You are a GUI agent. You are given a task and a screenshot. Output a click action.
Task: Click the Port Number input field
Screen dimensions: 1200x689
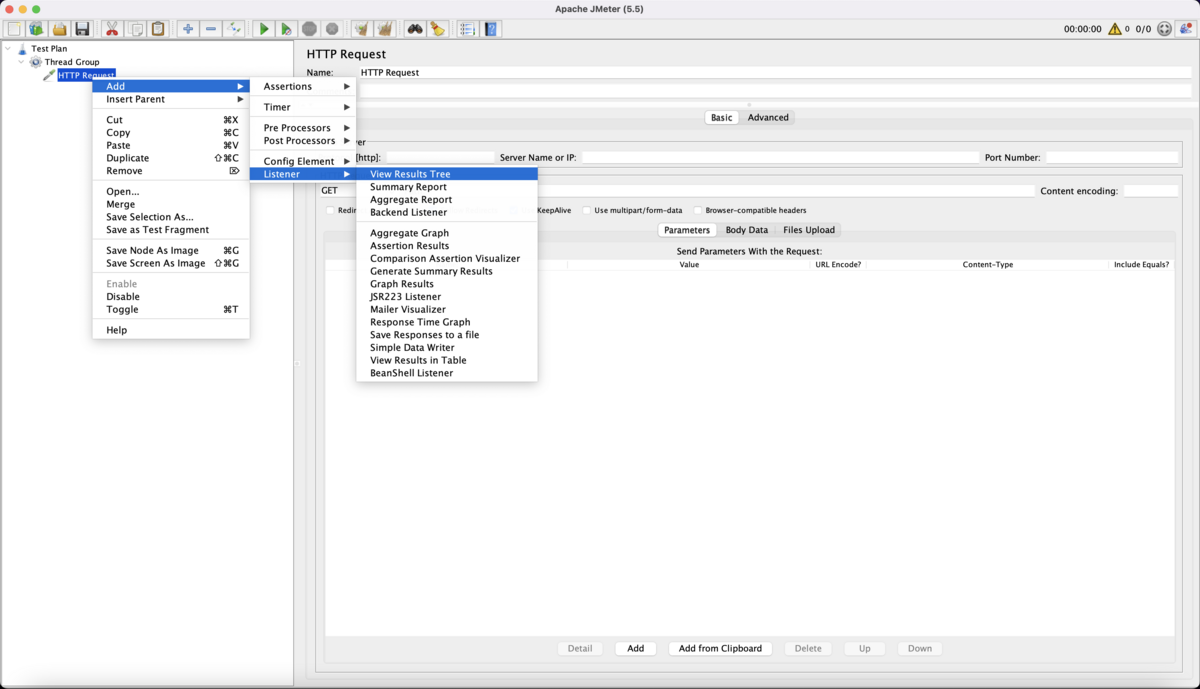(1112, 158)
